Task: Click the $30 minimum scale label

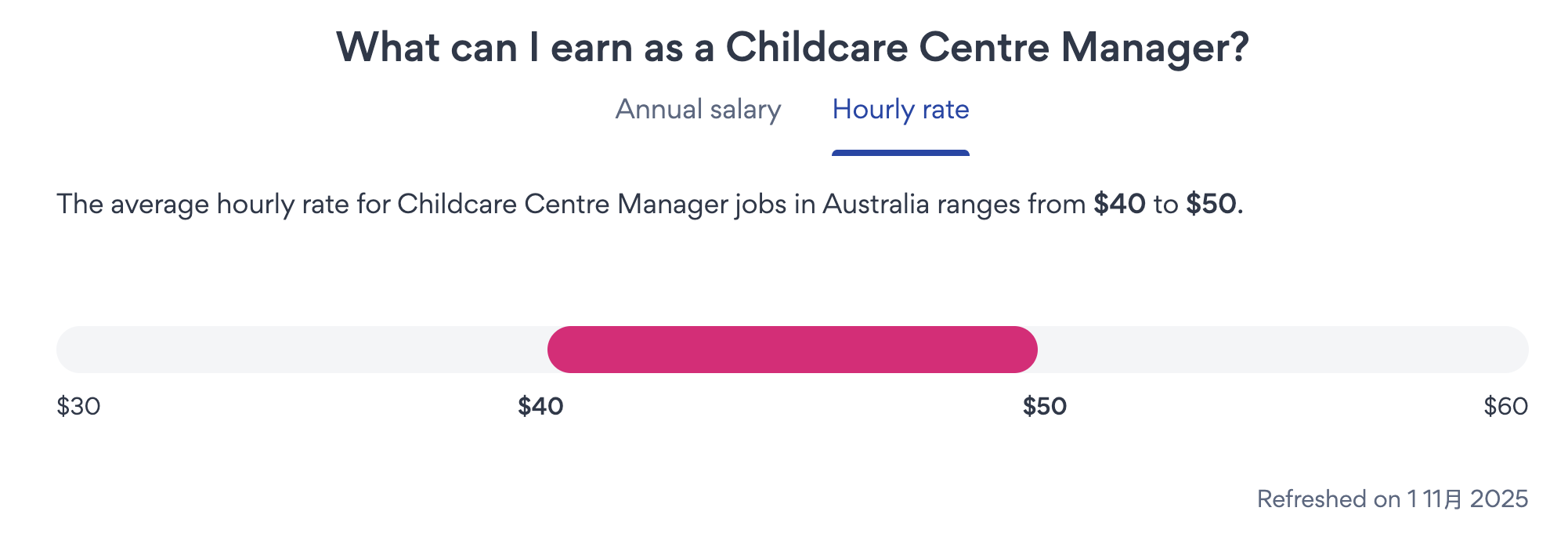Action: [x=78, y=406]
